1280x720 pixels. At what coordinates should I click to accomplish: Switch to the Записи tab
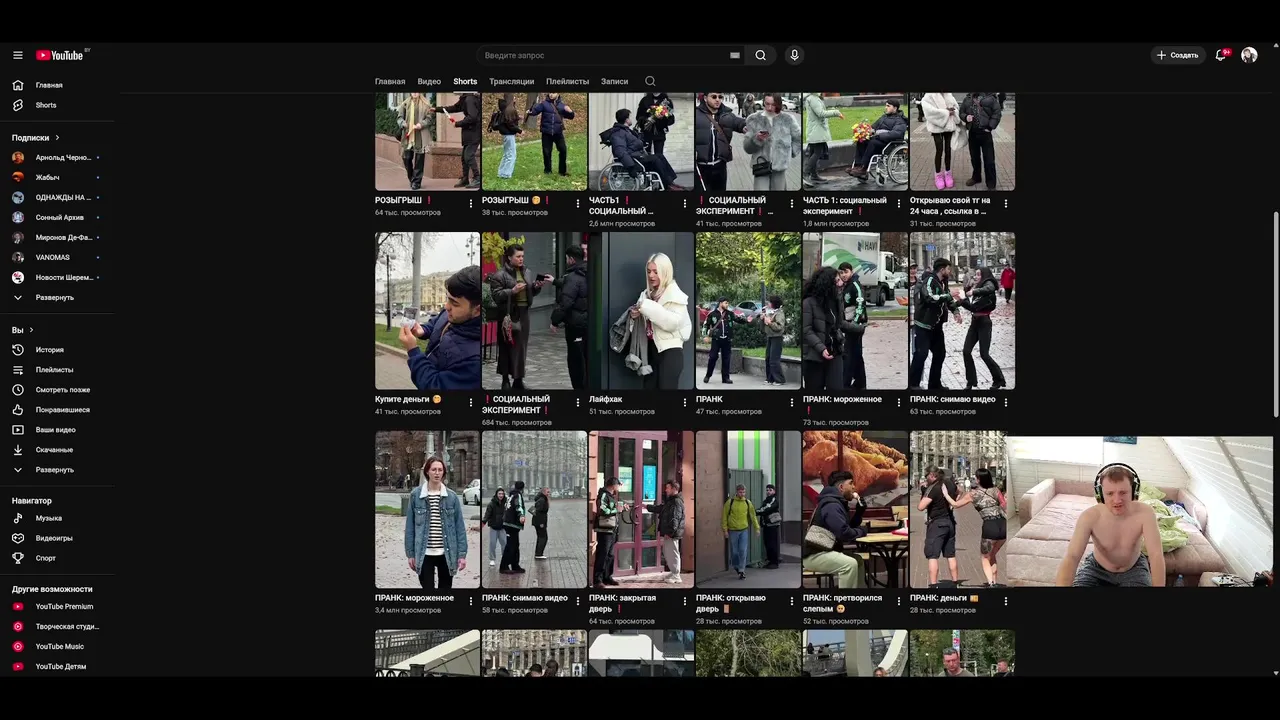coord(614,81)
